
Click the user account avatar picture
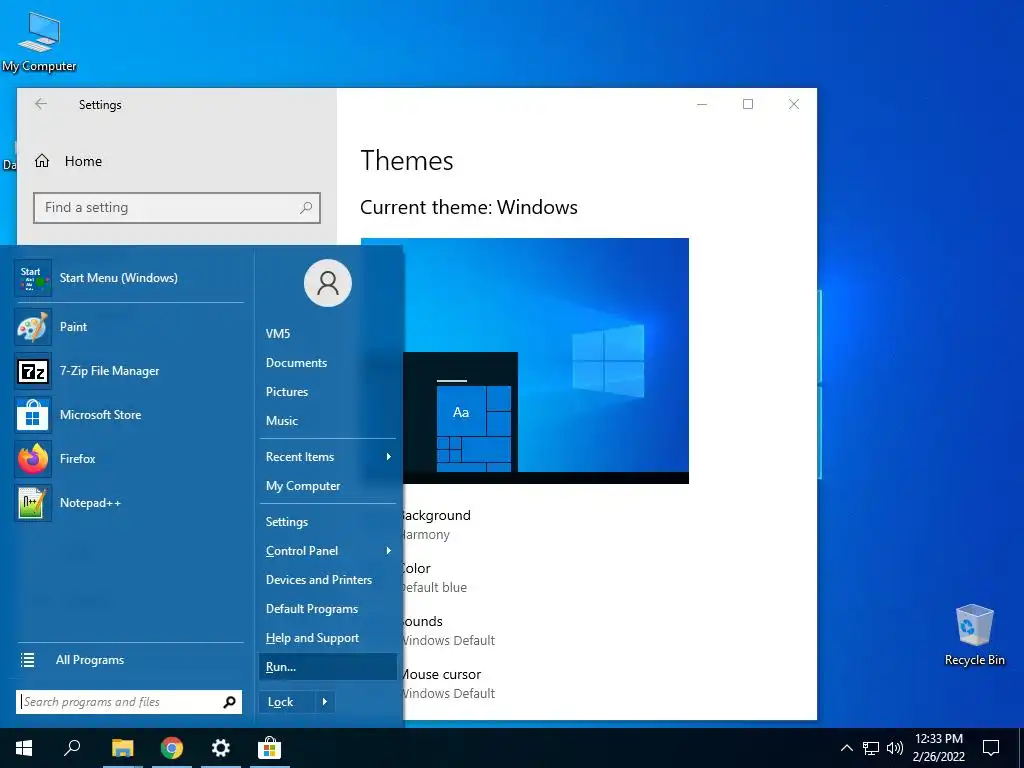[328, 283]
